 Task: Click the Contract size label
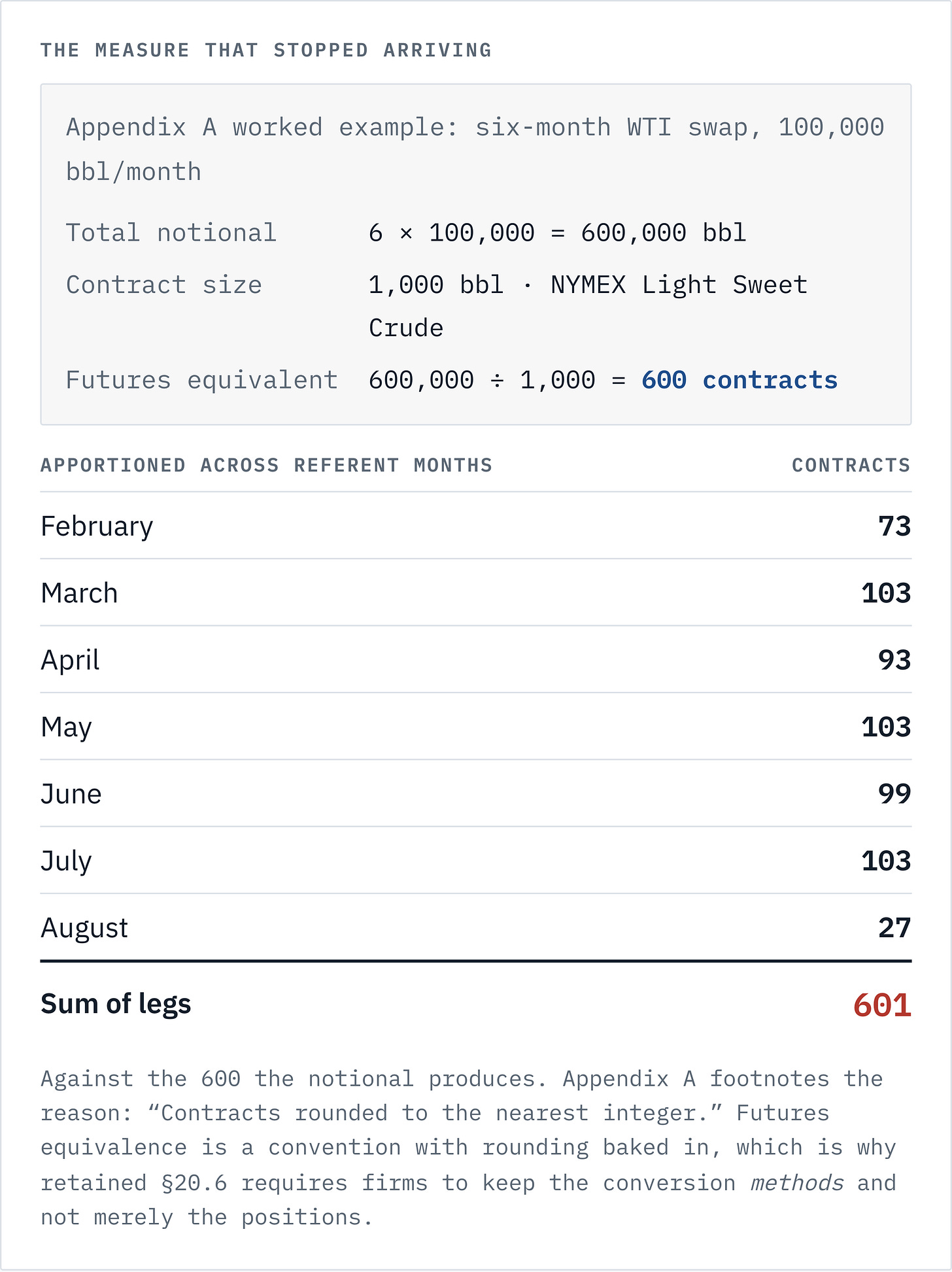pyautogui.click(x=164, y=285)
